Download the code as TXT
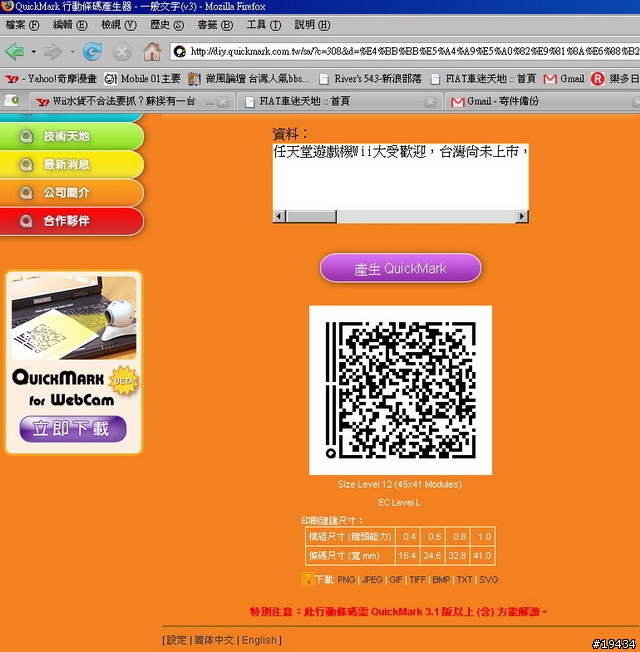Viewport: 640px width, 652px height. pyautogui.click(x=465, y=580)
